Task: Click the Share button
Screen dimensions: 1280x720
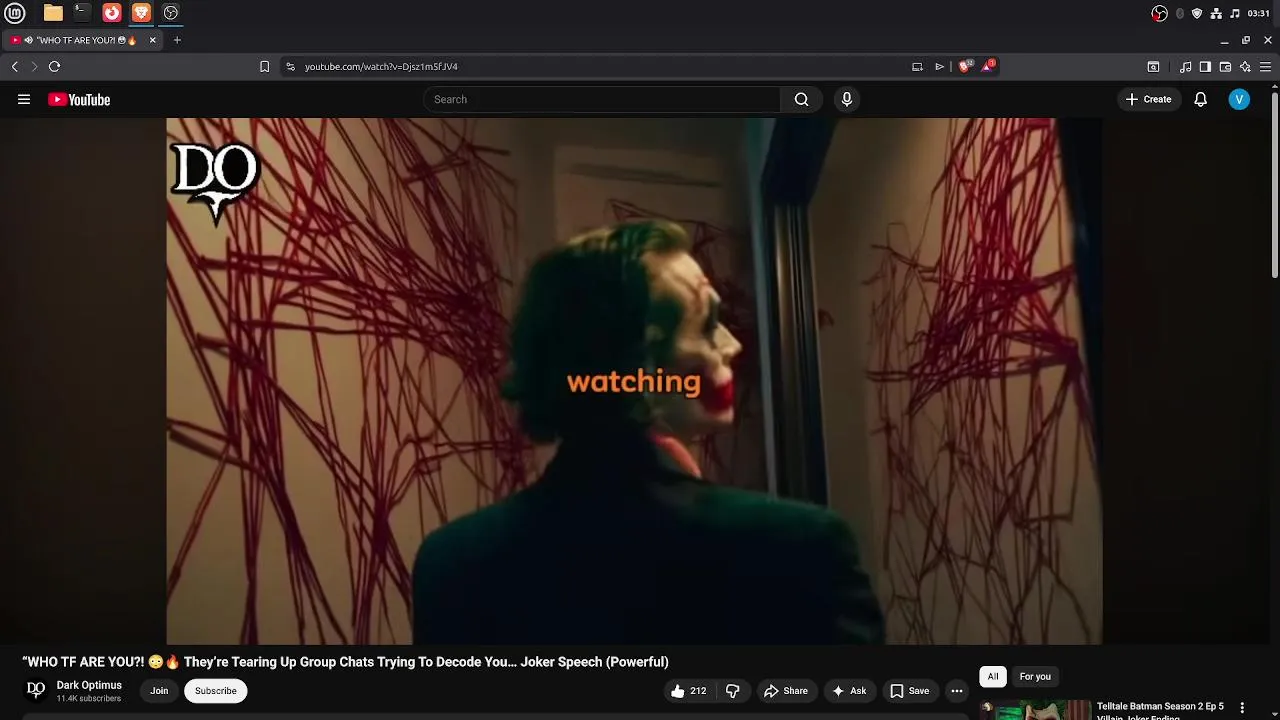Action: (786, 691)
